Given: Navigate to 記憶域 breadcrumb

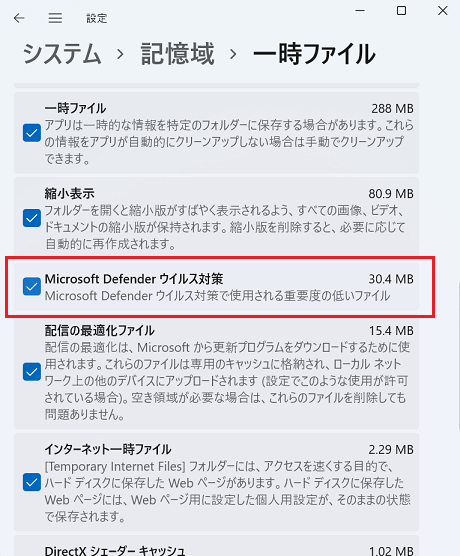Looking at the screenshot, I should [178, 54].
